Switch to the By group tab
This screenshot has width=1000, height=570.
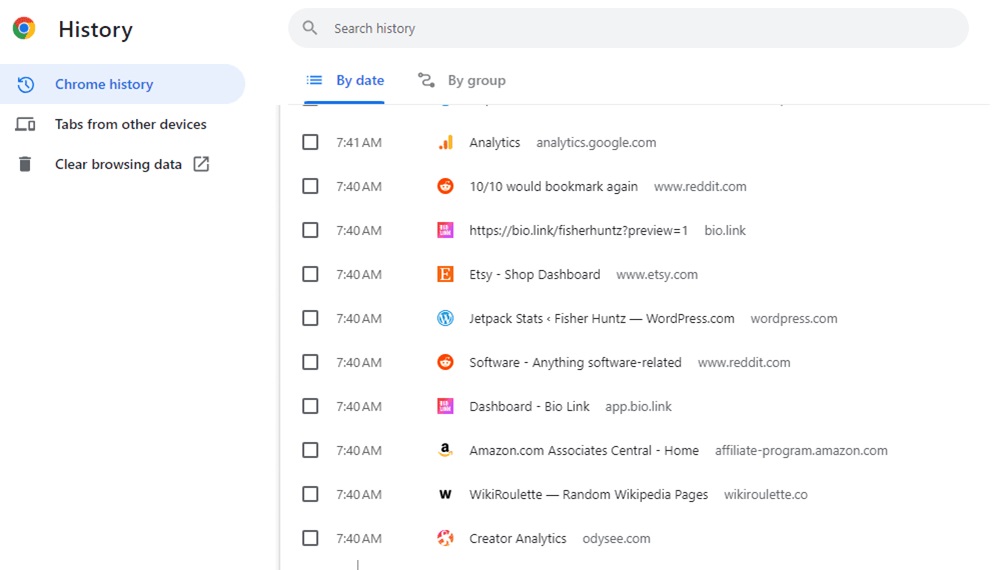pyautogui.click(x=461, y=81)
